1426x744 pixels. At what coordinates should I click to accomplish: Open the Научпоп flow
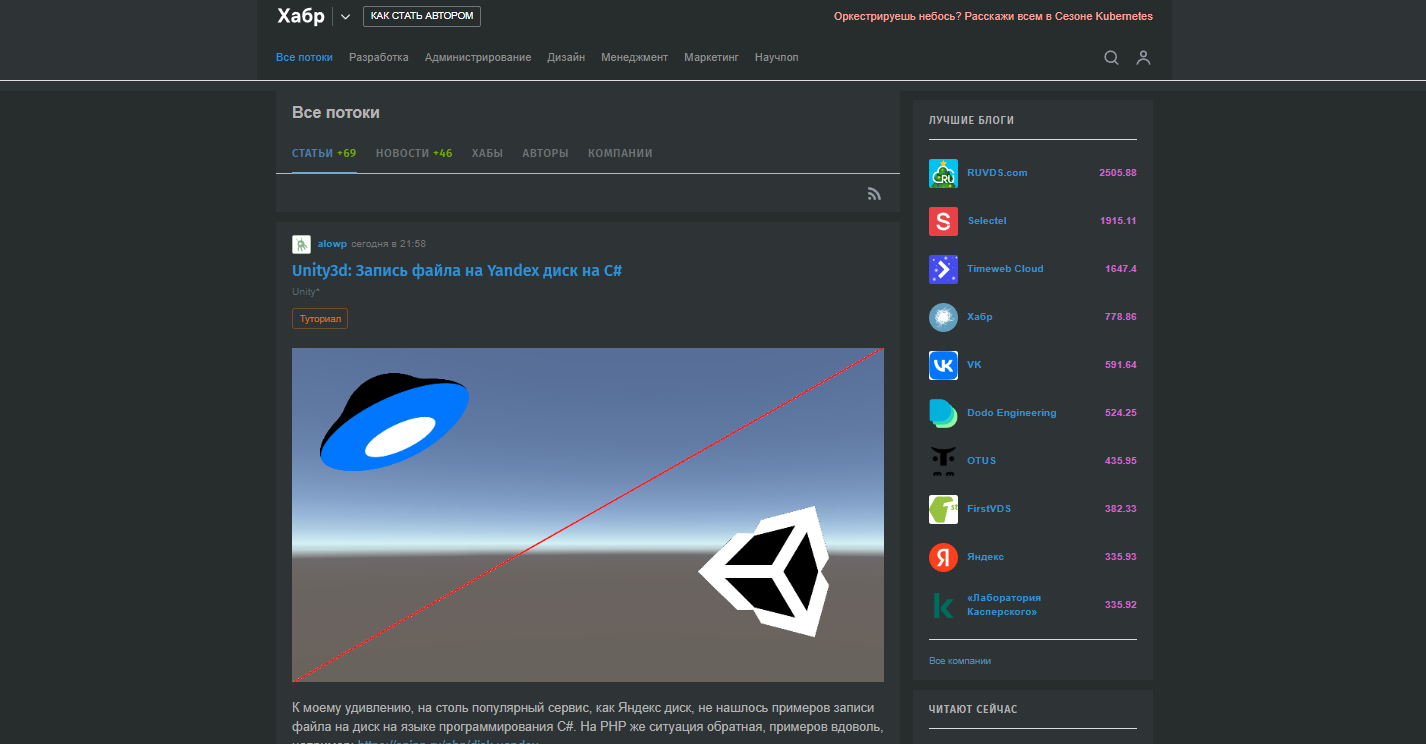777,58
